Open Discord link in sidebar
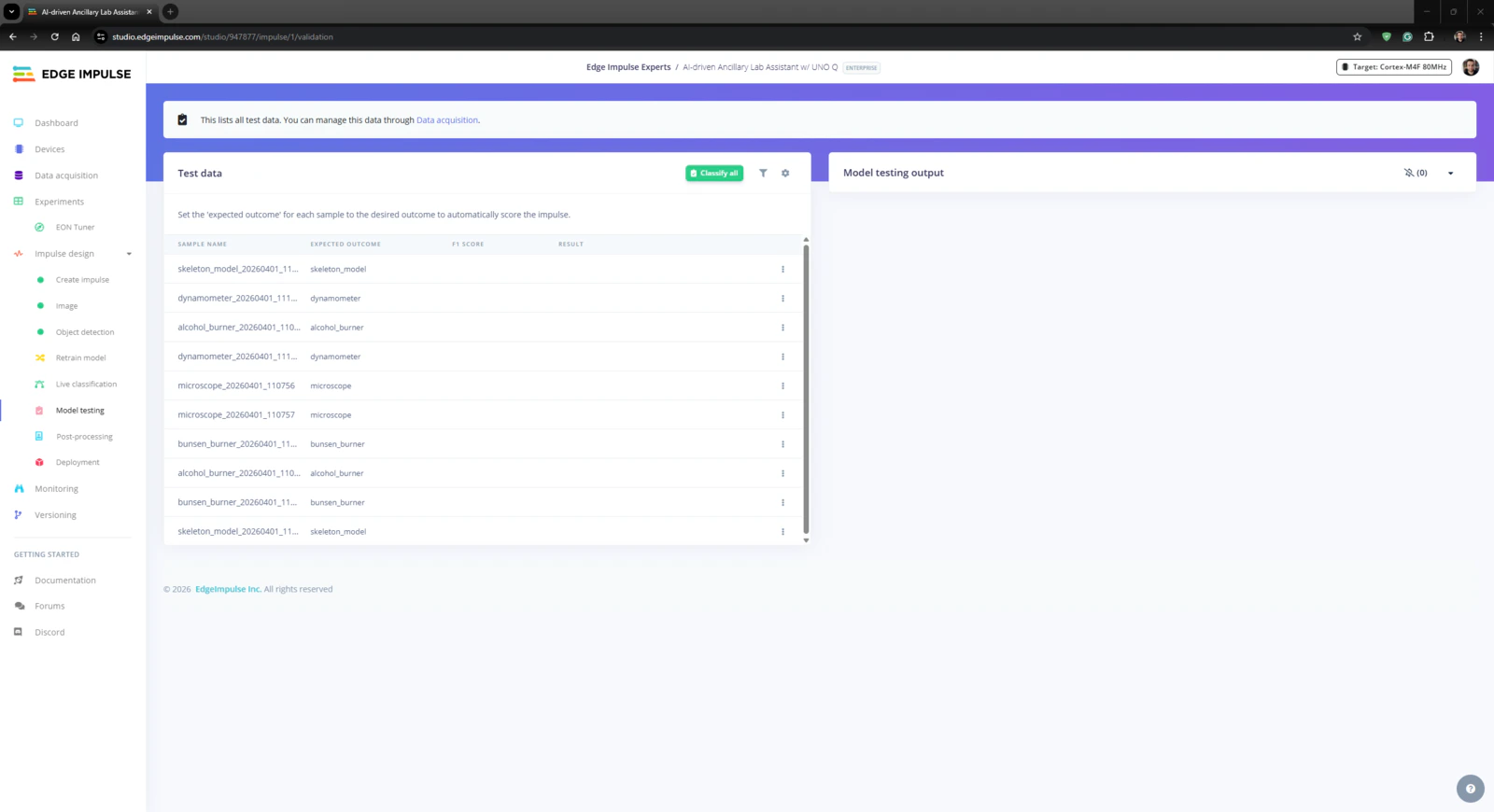 (49, 633)
